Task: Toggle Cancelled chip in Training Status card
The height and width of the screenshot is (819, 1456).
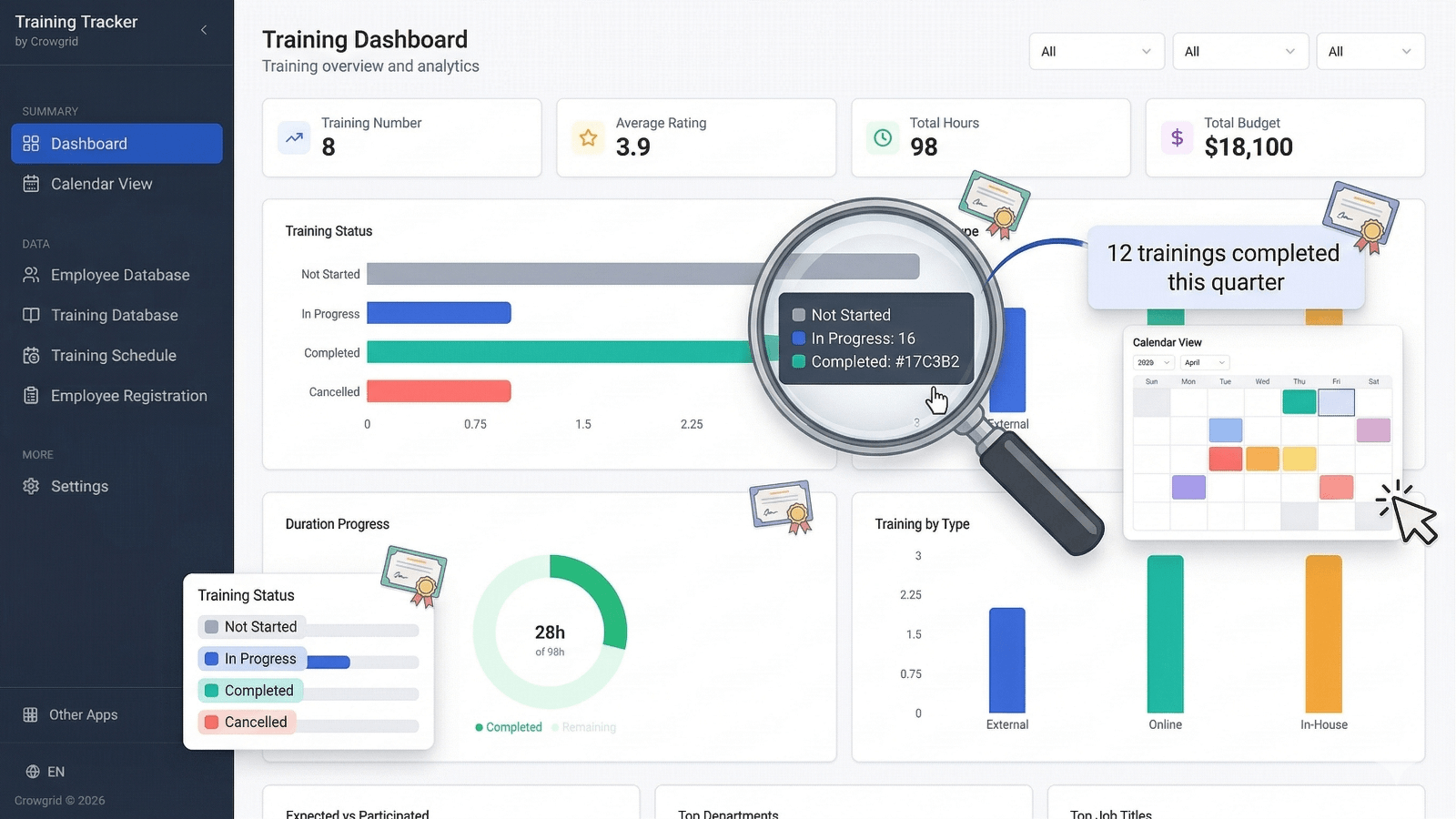Action: (x=247, y=722)
